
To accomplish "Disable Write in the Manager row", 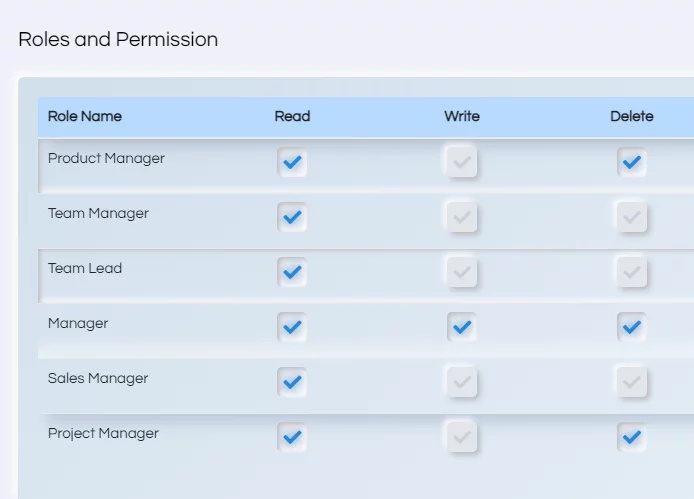I will (462, 327).
